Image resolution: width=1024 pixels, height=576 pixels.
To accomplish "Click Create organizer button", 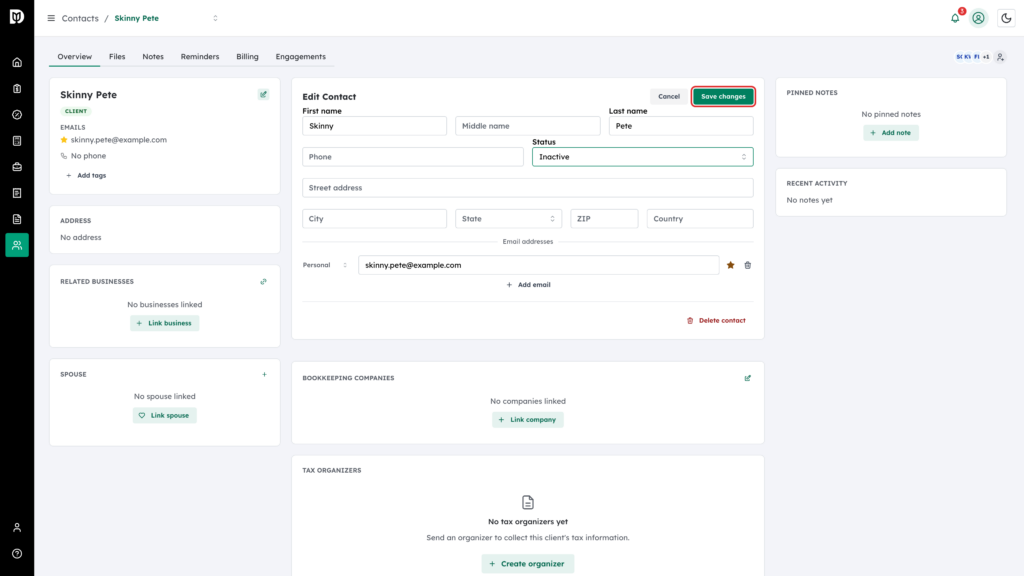I will pos(528,564).
